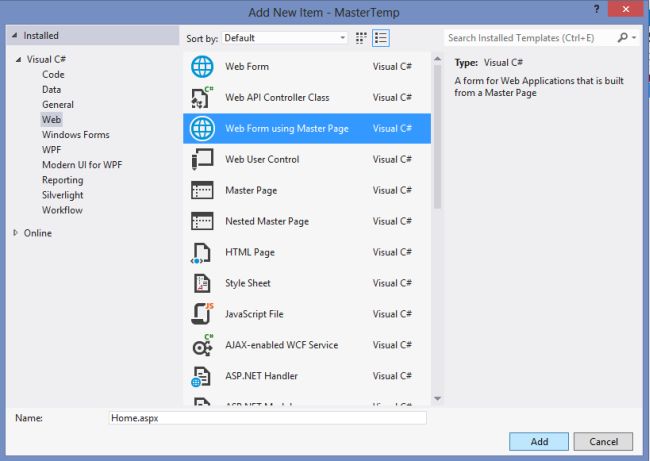The image size is (650, 461).
Task: Select General category in tree
Action: [58, 104]
